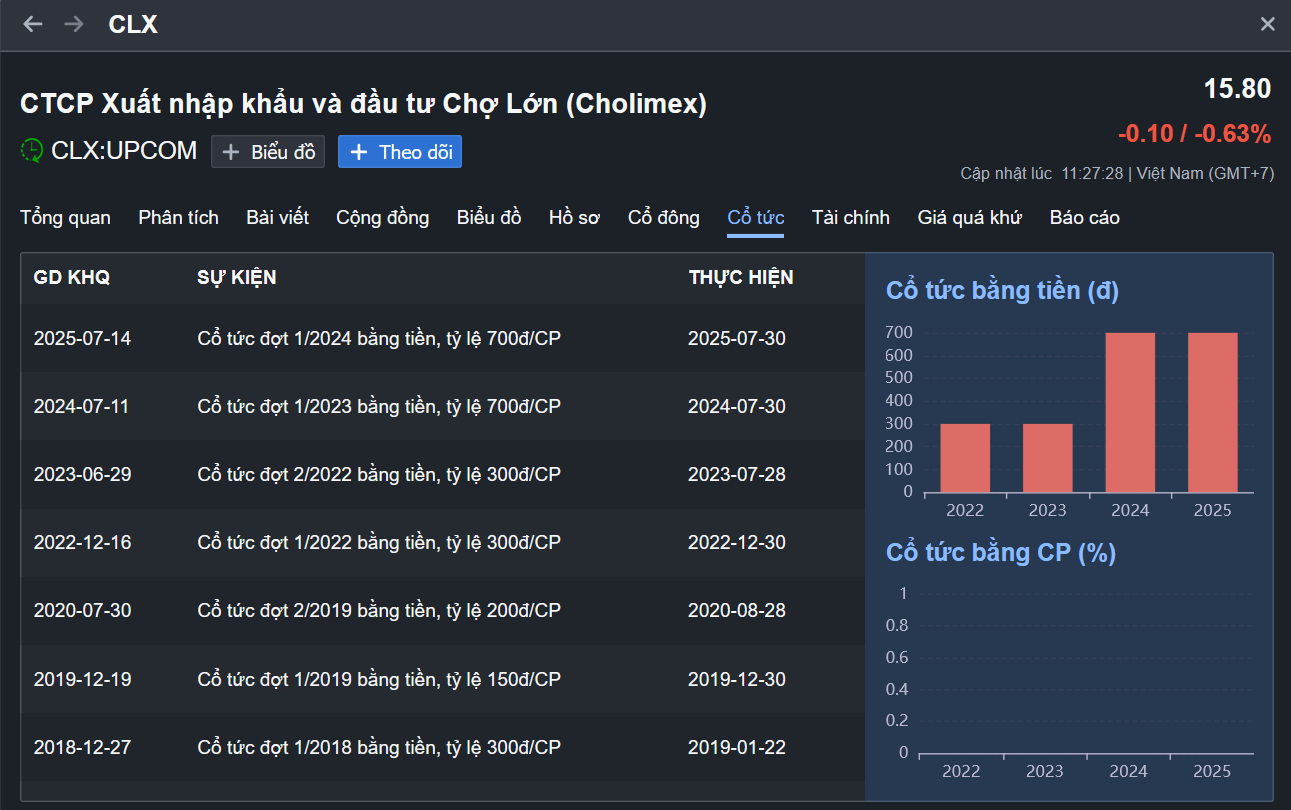Select the 2024-07-11 ex-date cell
Viewport: 1291px width, 810px height.
click(82, 407)
